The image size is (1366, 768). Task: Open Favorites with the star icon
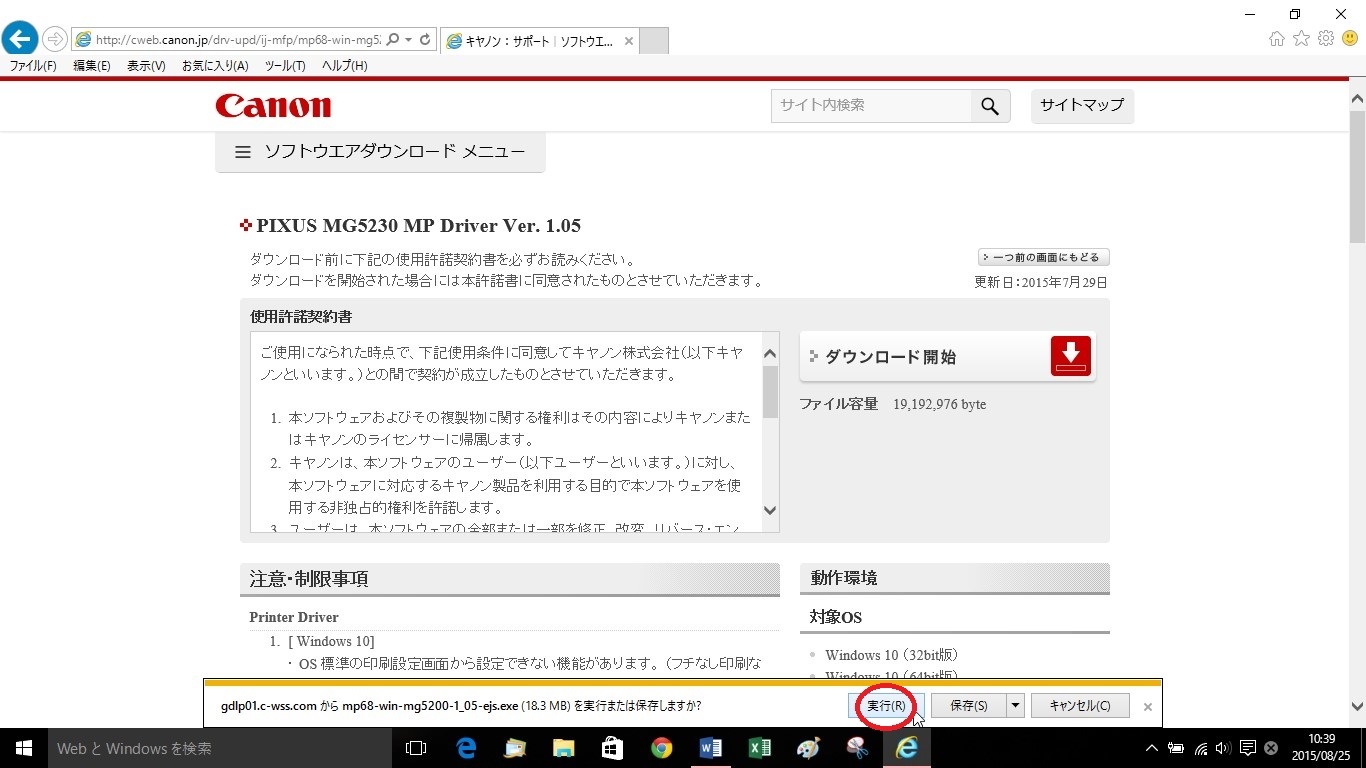click(1301, 39)
